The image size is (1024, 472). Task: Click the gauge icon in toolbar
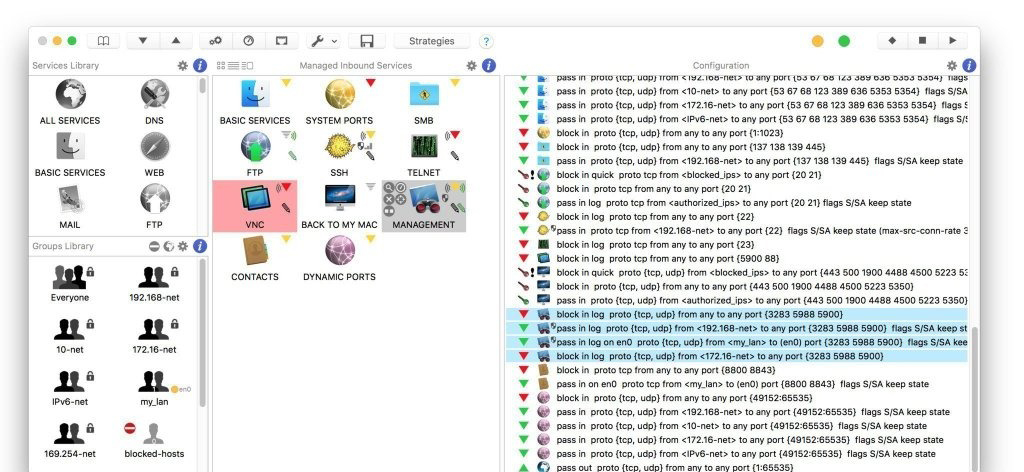[249, 41]
